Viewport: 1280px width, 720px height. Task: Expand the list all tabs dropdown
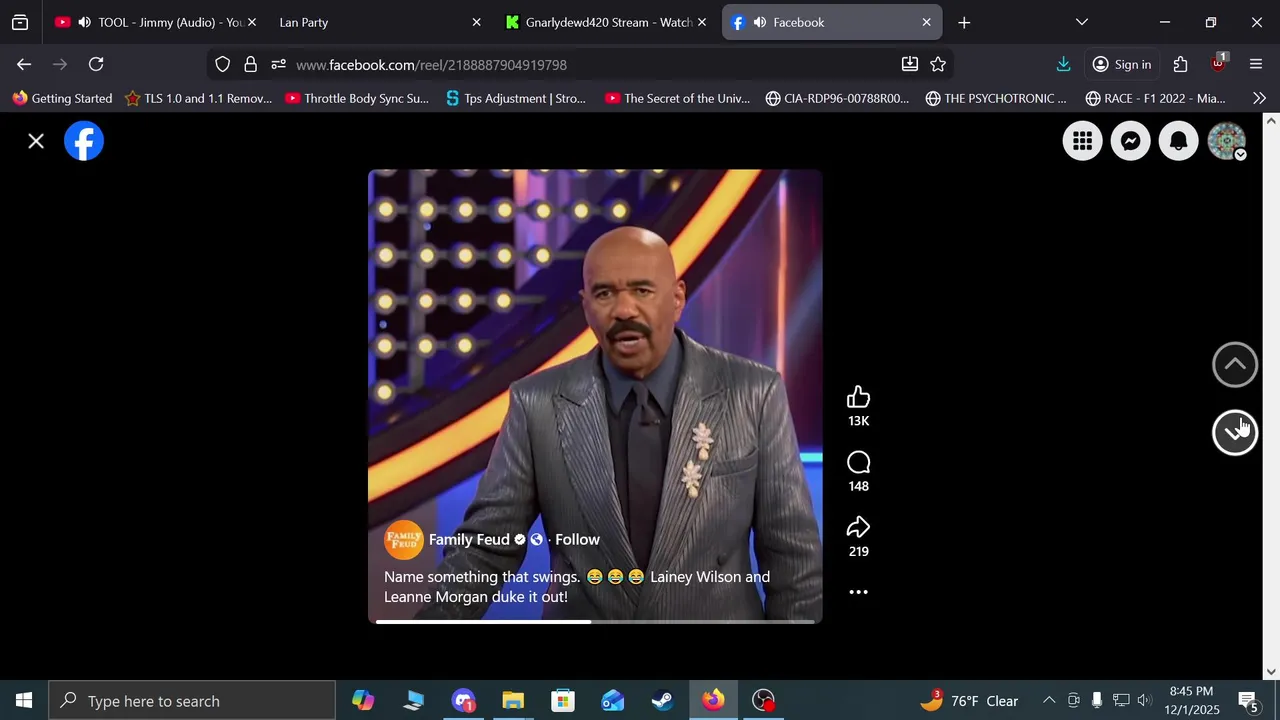(x=1082, y=22)
